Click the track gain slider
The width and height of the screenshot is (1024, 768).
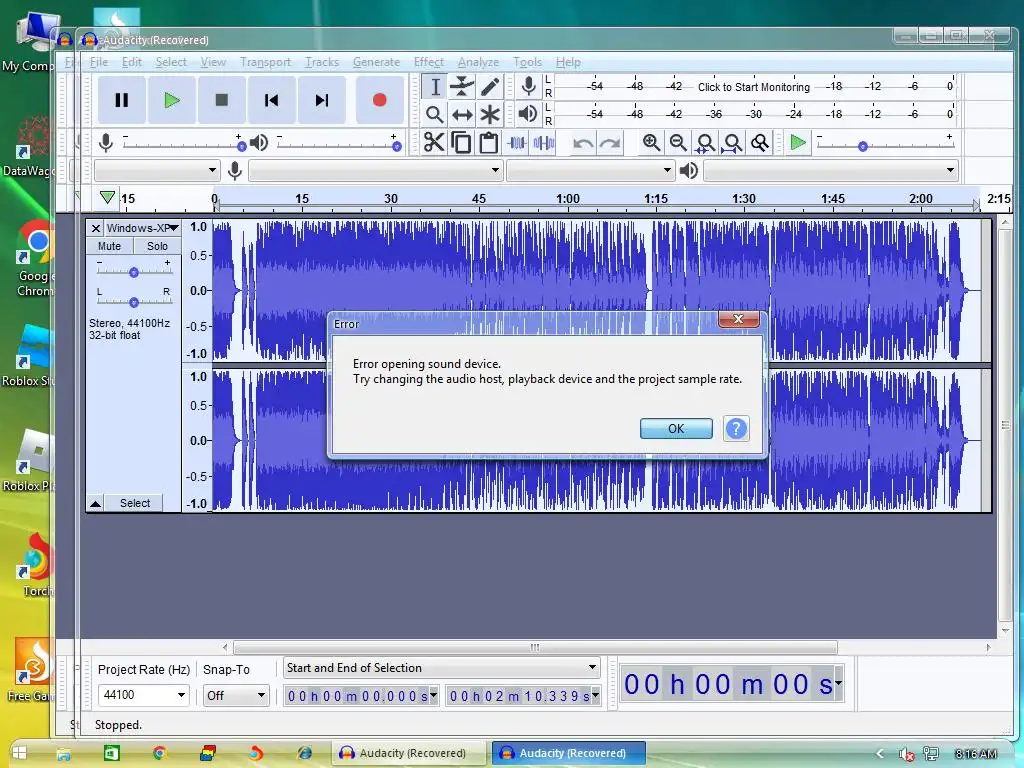tap(134, 270)
